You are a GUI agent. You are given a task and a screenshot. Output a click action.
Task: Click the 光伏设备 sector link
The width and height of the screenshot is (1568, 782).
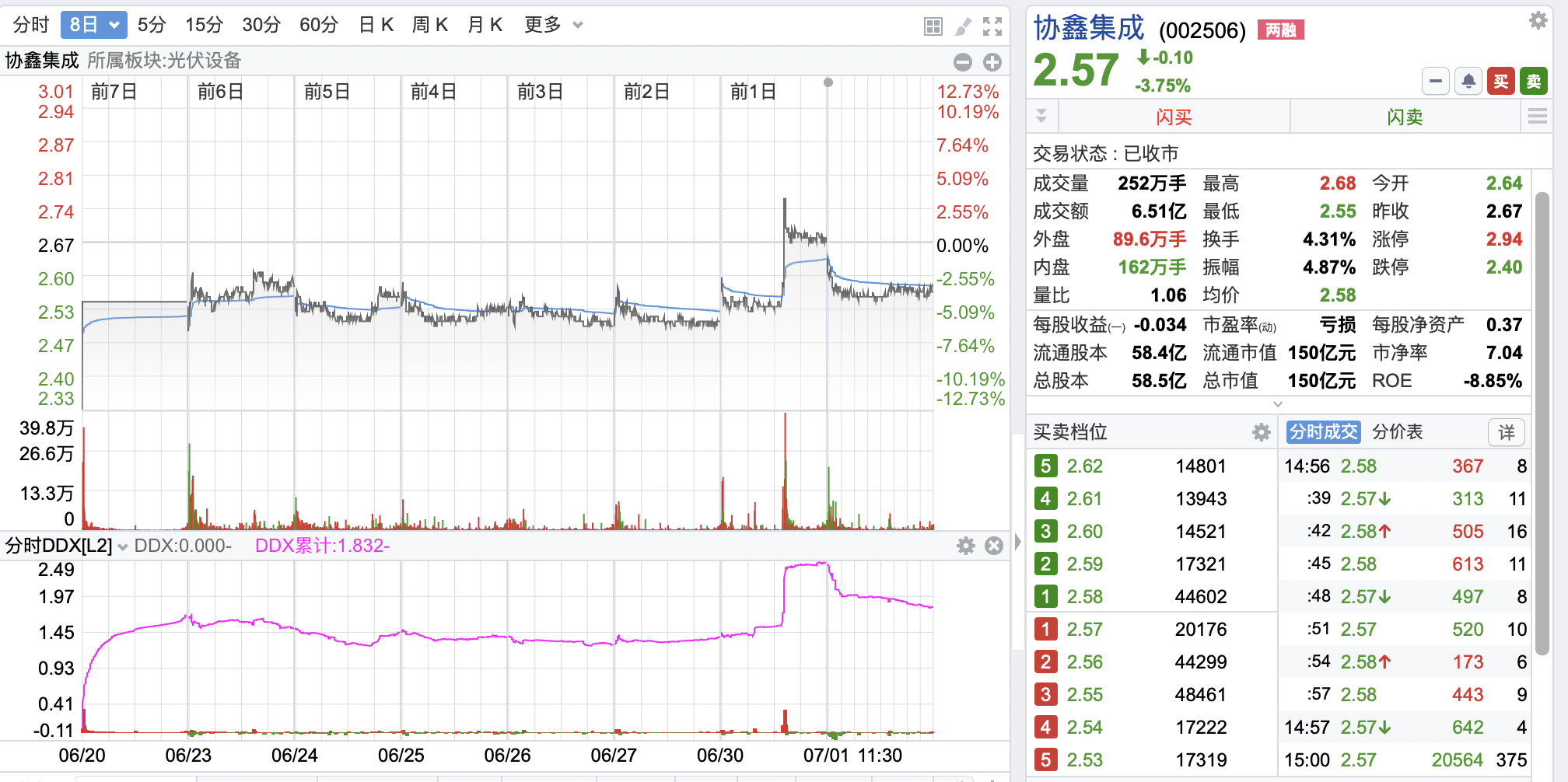tap(204, 61)
